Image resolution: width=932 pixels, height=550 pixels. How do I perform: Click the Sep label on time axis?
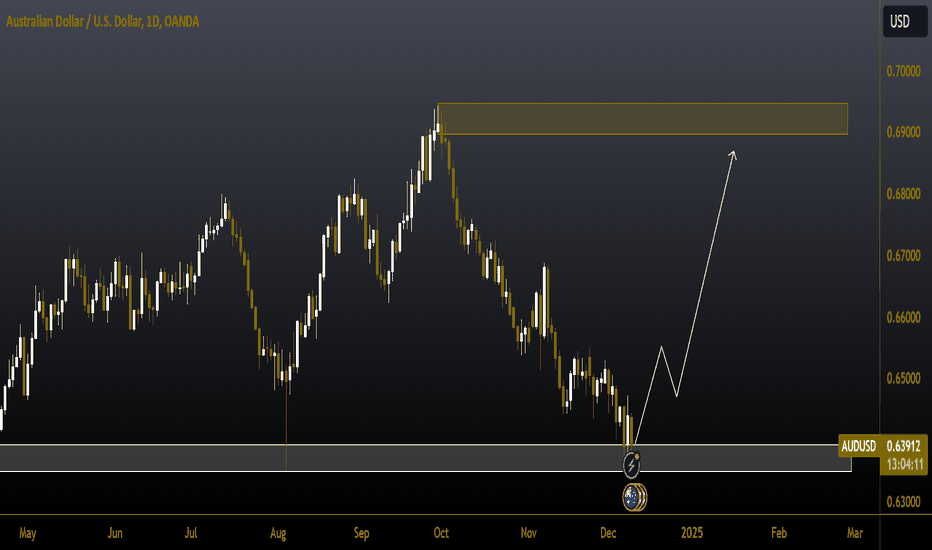click(361, 533)
